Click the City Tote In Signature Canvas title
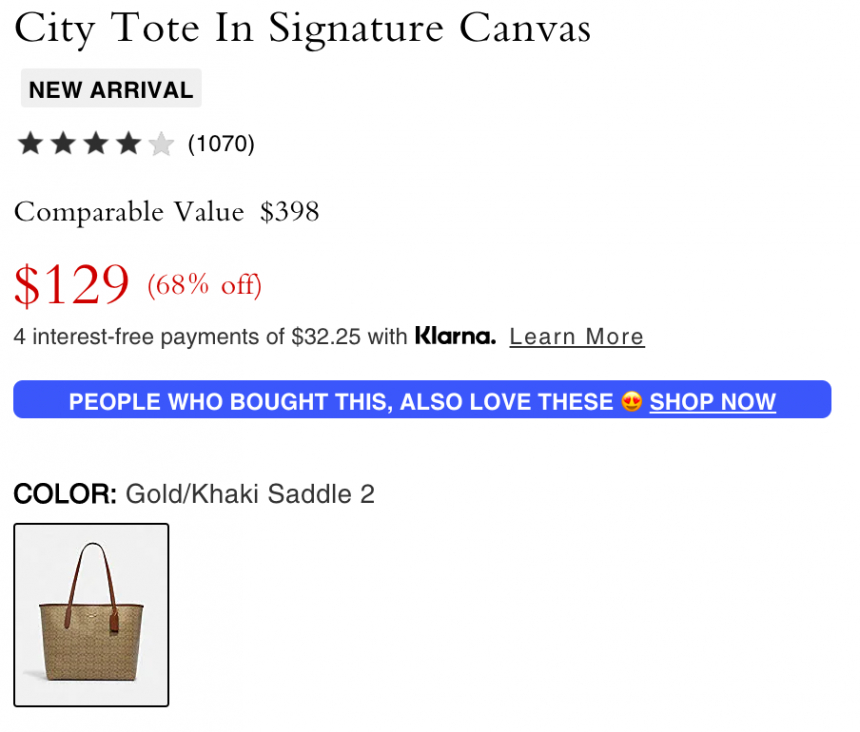This screenshot has height=732, width=860. pyautogui.click(x=302, y=28)
